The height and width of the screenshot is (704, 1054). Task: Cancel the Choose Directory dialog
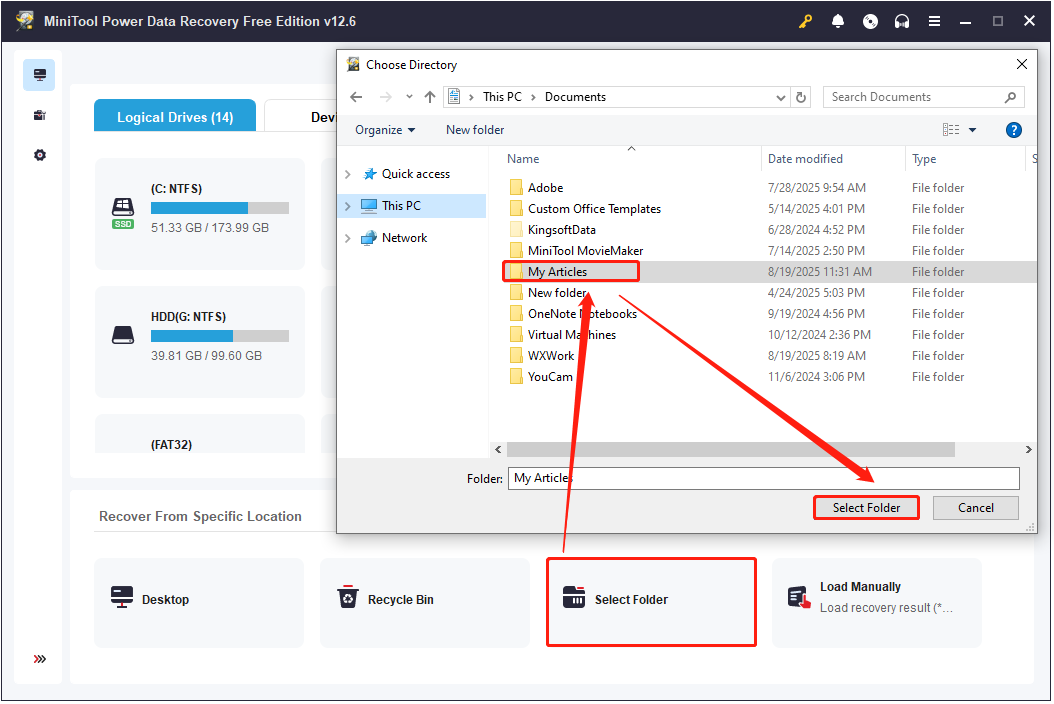(x=975, y=507)
